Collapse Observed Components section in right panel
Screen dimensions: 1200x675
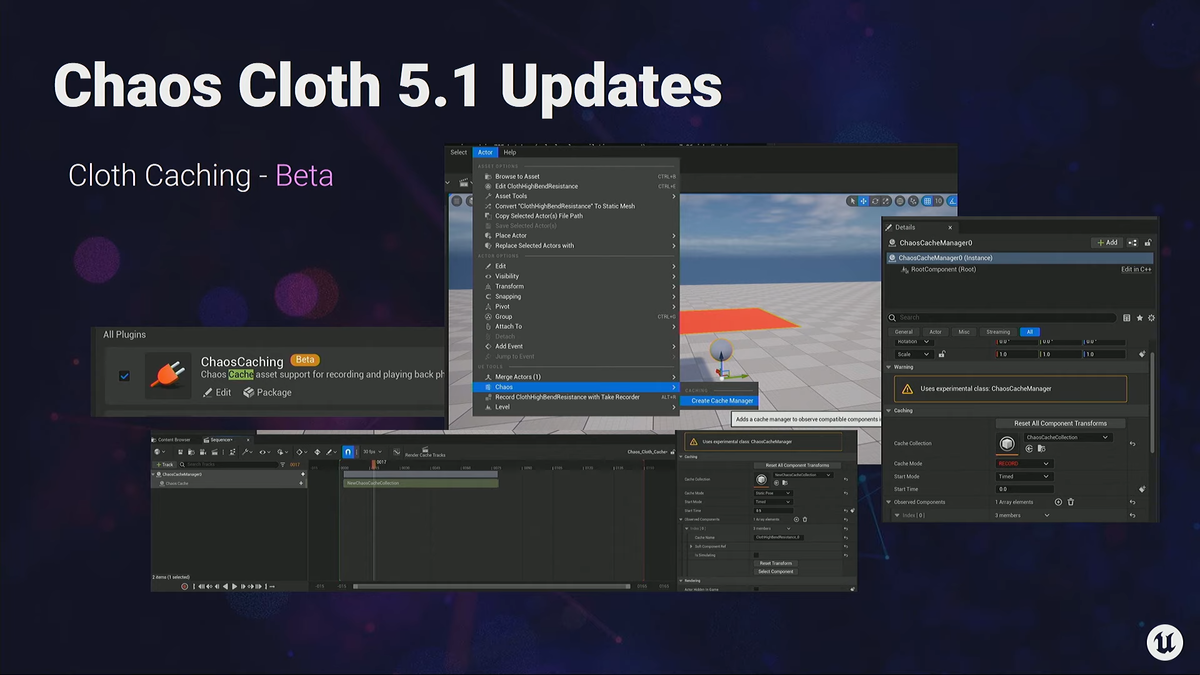click(888, 502)
